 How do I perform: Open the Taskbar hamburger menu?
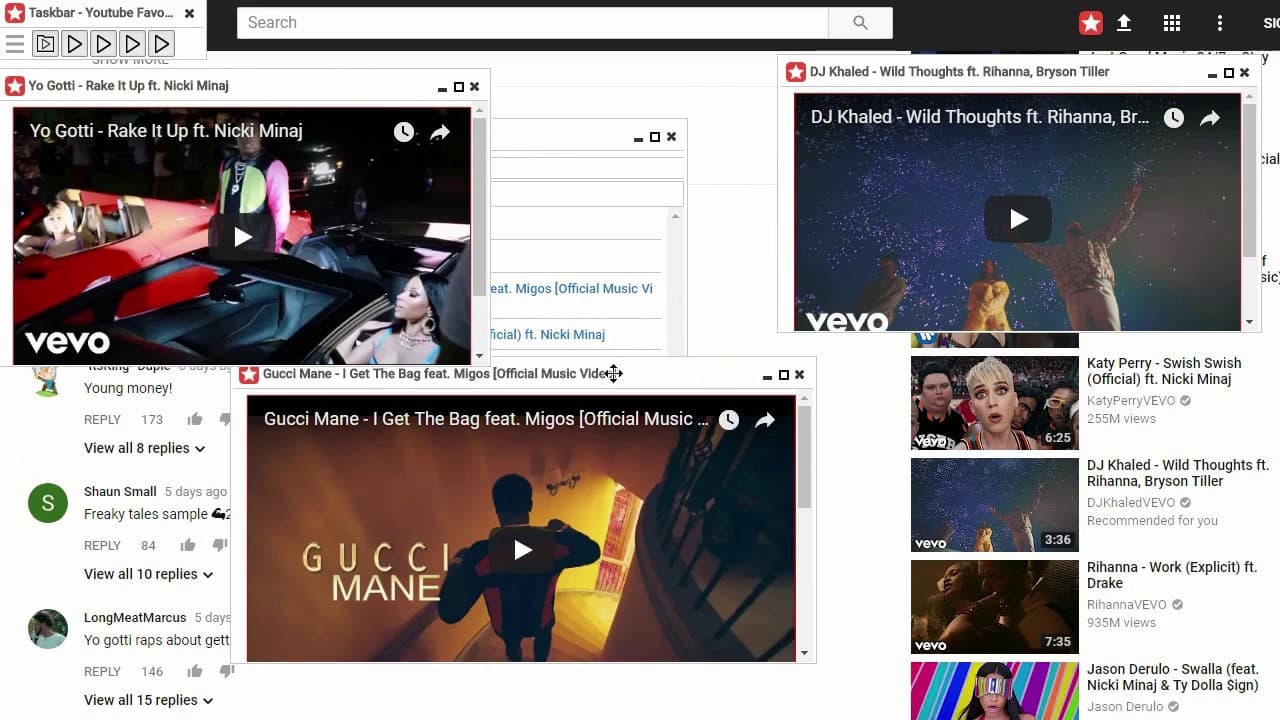click(x=14, y=43)
